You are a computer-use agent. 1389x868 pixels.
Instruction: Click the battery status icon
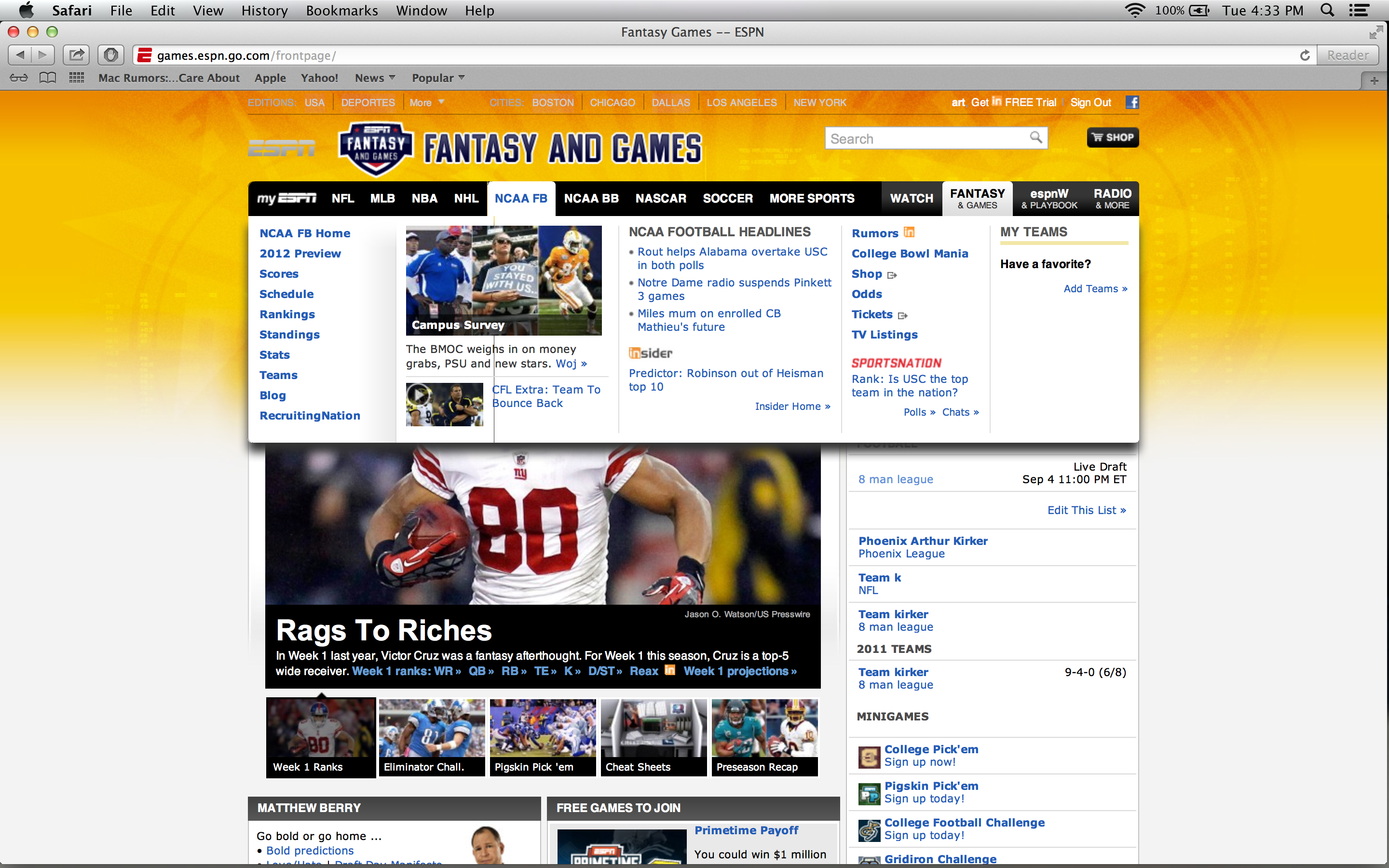coord(1199,10)
